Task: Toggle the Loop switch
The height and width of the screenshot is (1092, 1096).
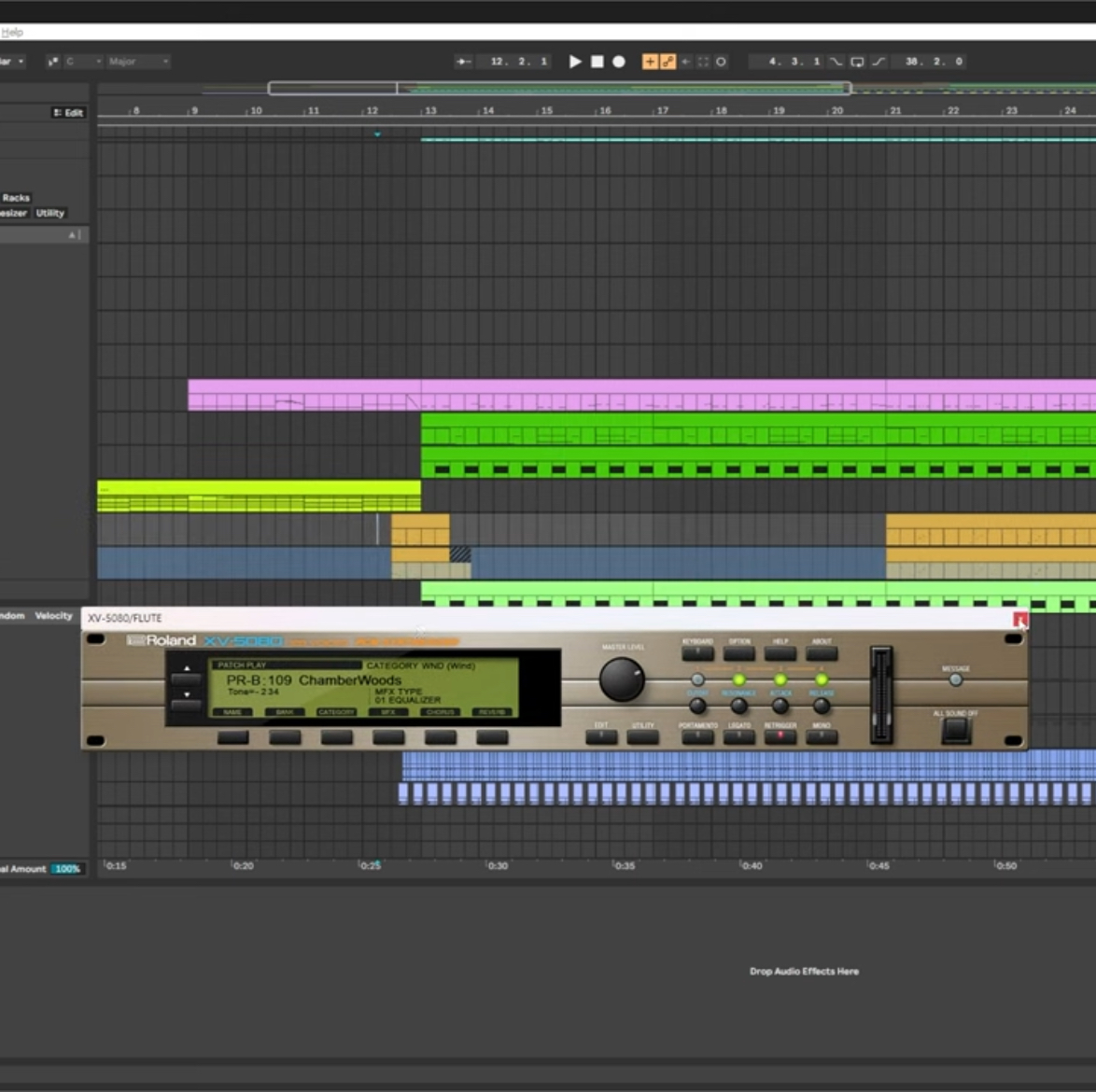Action: pos(857,62)
